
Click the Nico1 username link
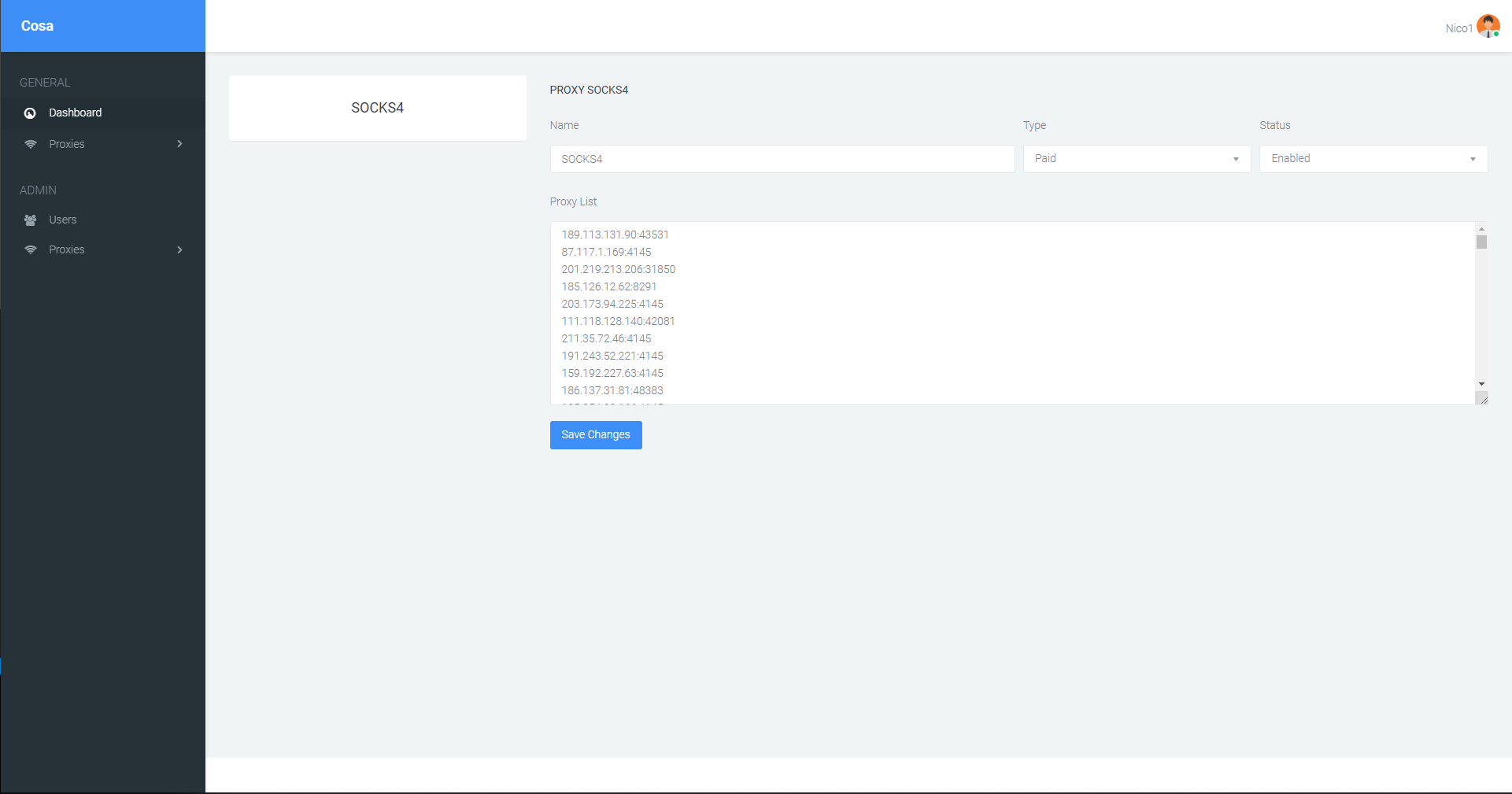coord(1458,28)
